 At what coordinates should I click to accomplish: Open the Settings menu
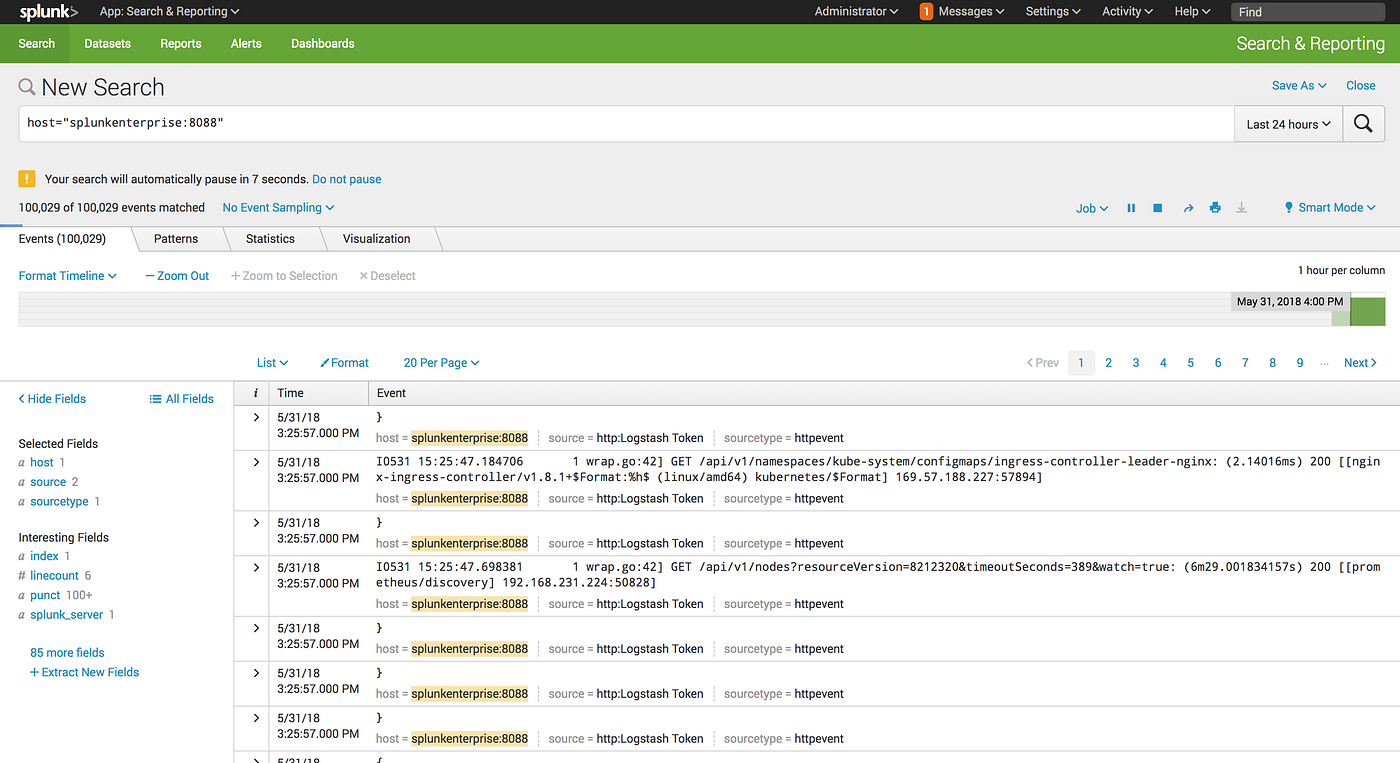1052,11
